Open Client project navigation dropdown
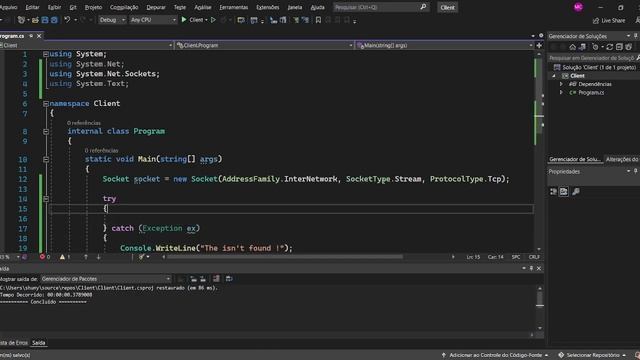Viewport: 640px width, 360px height. 87,45
